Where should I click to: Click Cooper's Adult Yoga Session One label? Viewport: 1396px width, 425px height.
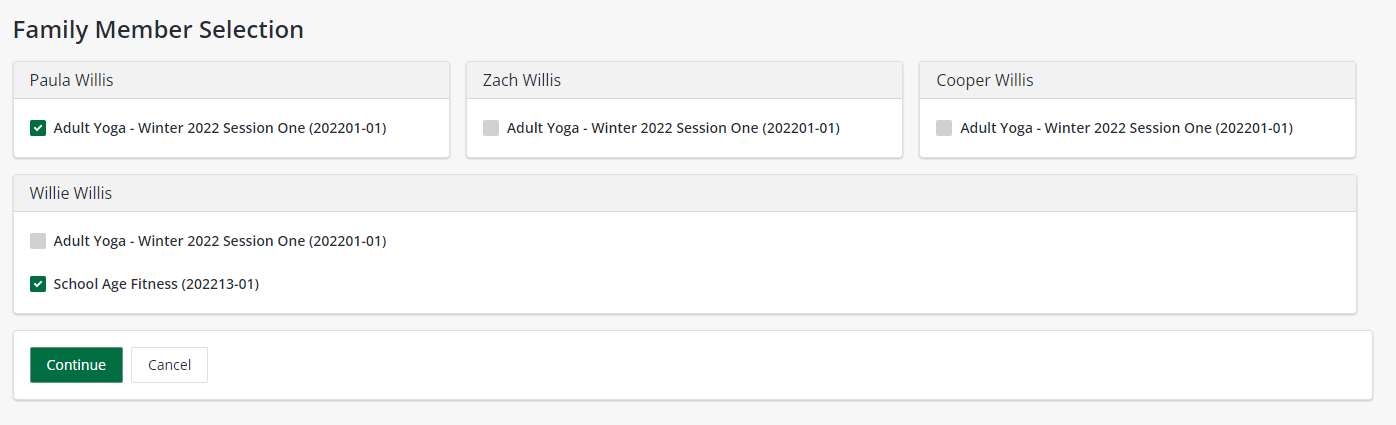(1126, 128)
